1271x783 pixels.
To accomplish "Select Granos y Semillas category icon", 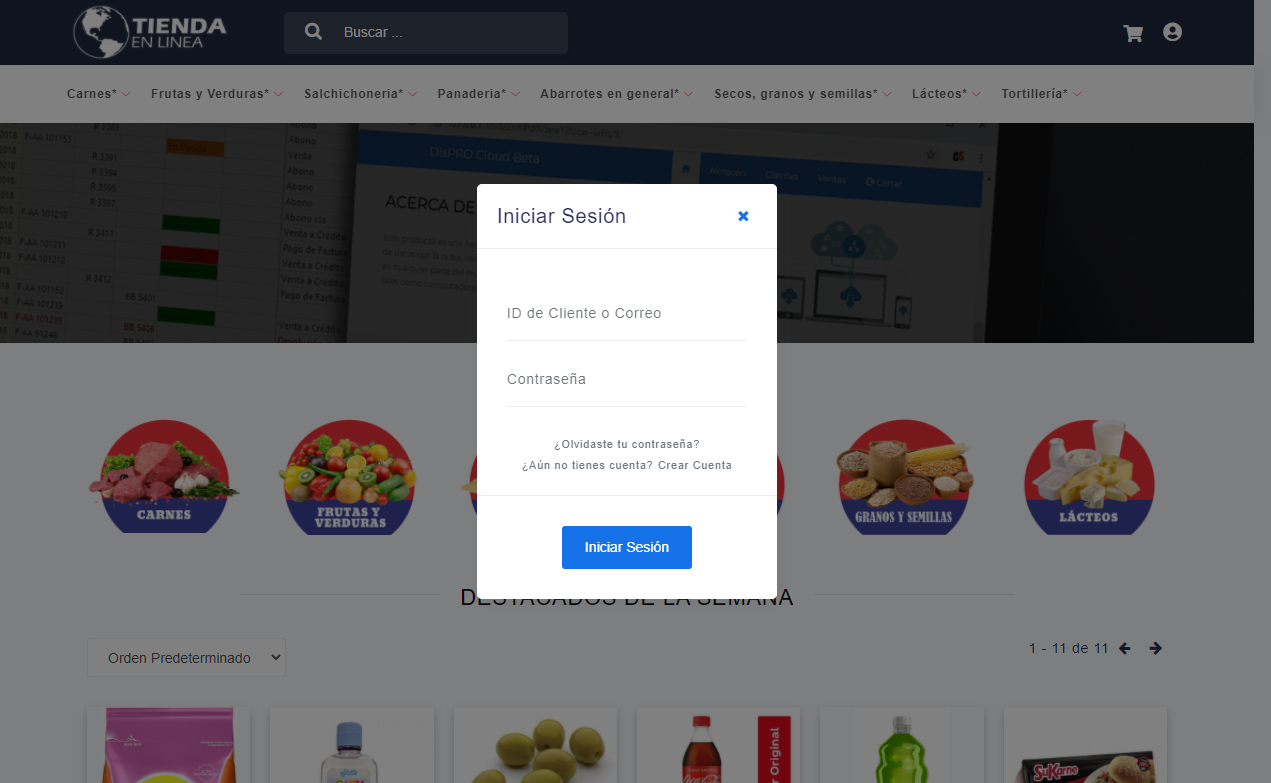I will coord(904,476).
